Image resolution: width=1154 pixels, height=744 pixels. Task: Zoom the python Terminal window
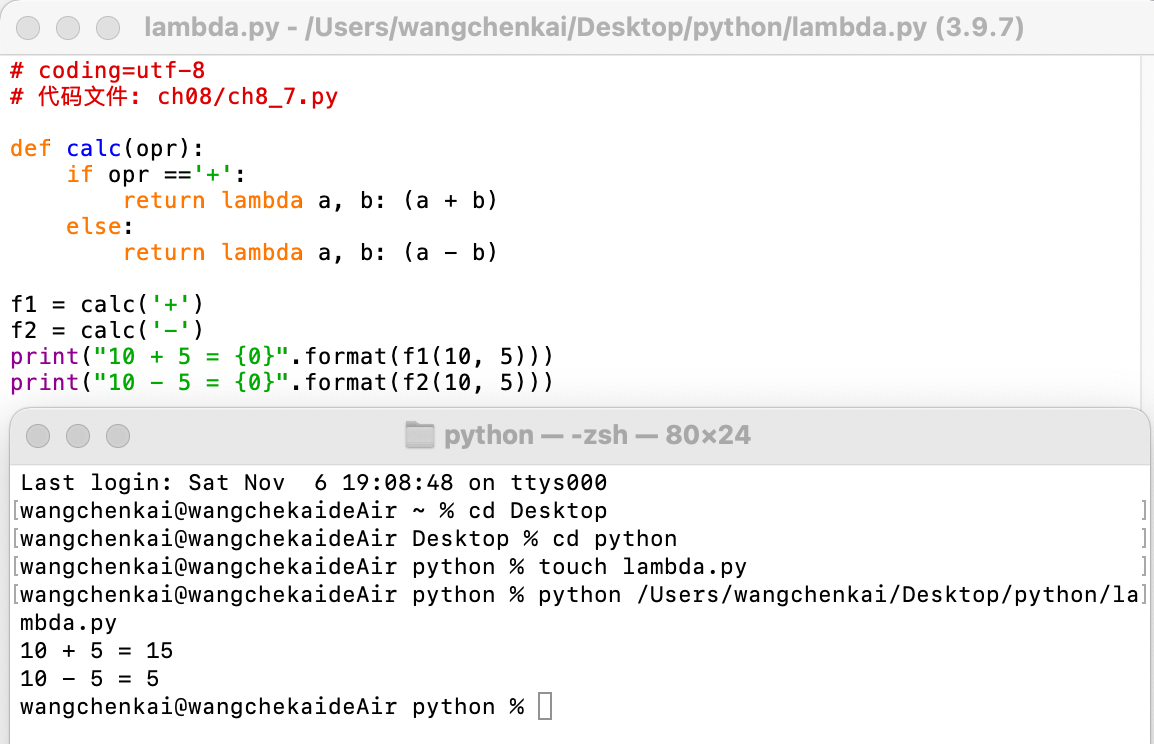118,436
